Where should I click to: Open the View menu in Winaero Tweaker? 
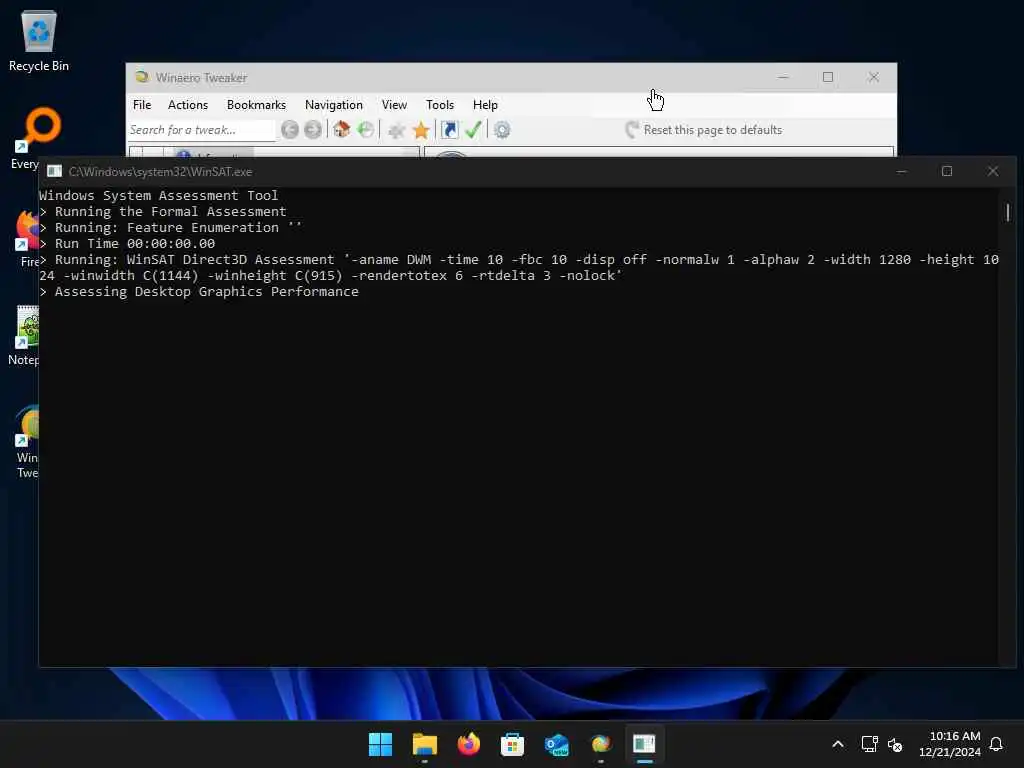tap(394, 104)
